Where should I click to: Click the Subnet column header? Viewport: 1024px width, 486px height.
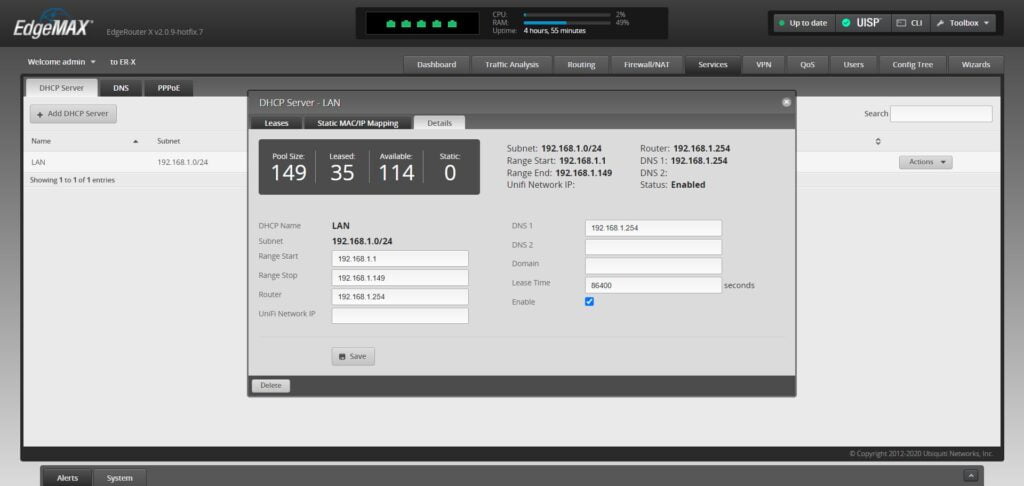tap(168, 141)
